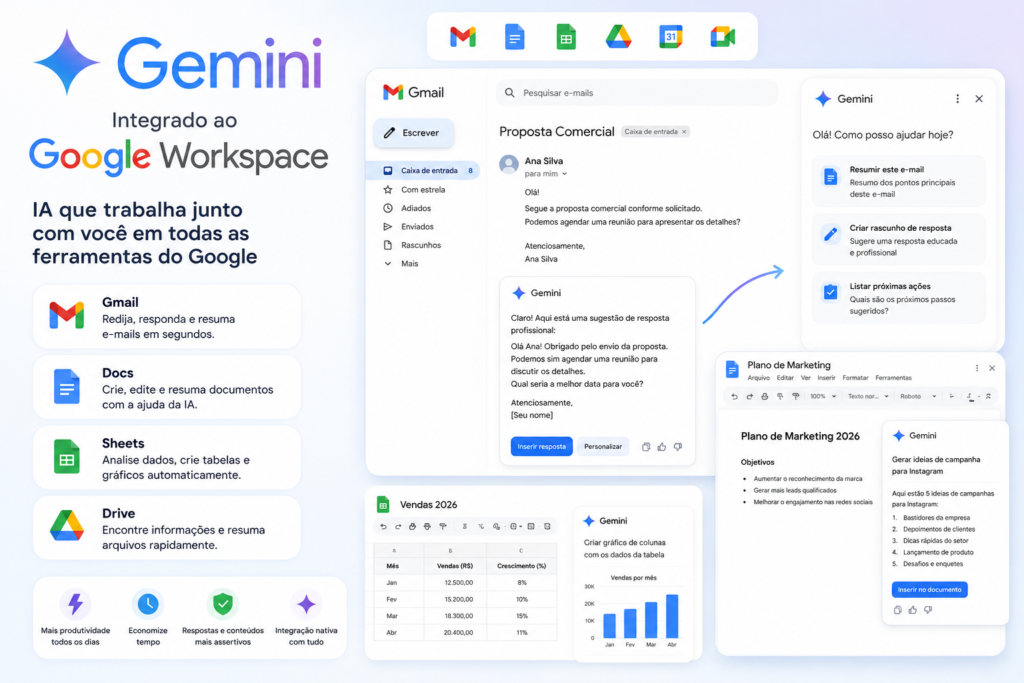Click the Crescimento (%) header cell

tap(521, 566)
